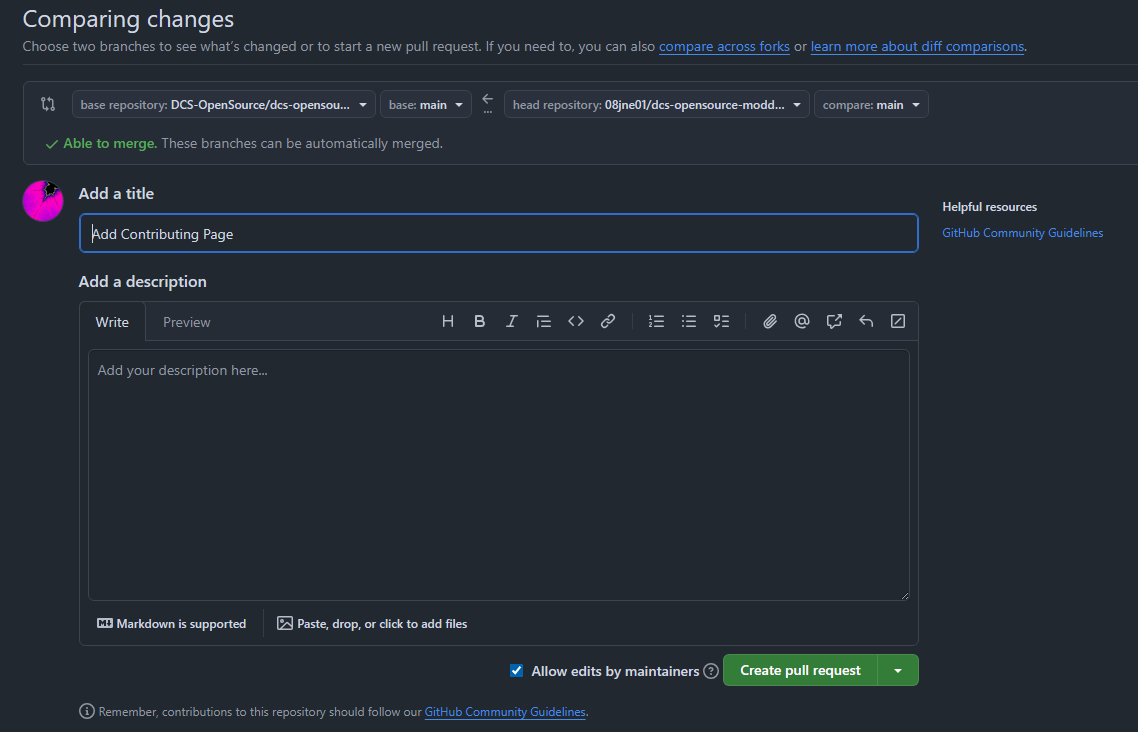Open GitHub Community Guidelines under Helpful resources
This screenshot has width=1138, height=732.
tap(1023, 233)
